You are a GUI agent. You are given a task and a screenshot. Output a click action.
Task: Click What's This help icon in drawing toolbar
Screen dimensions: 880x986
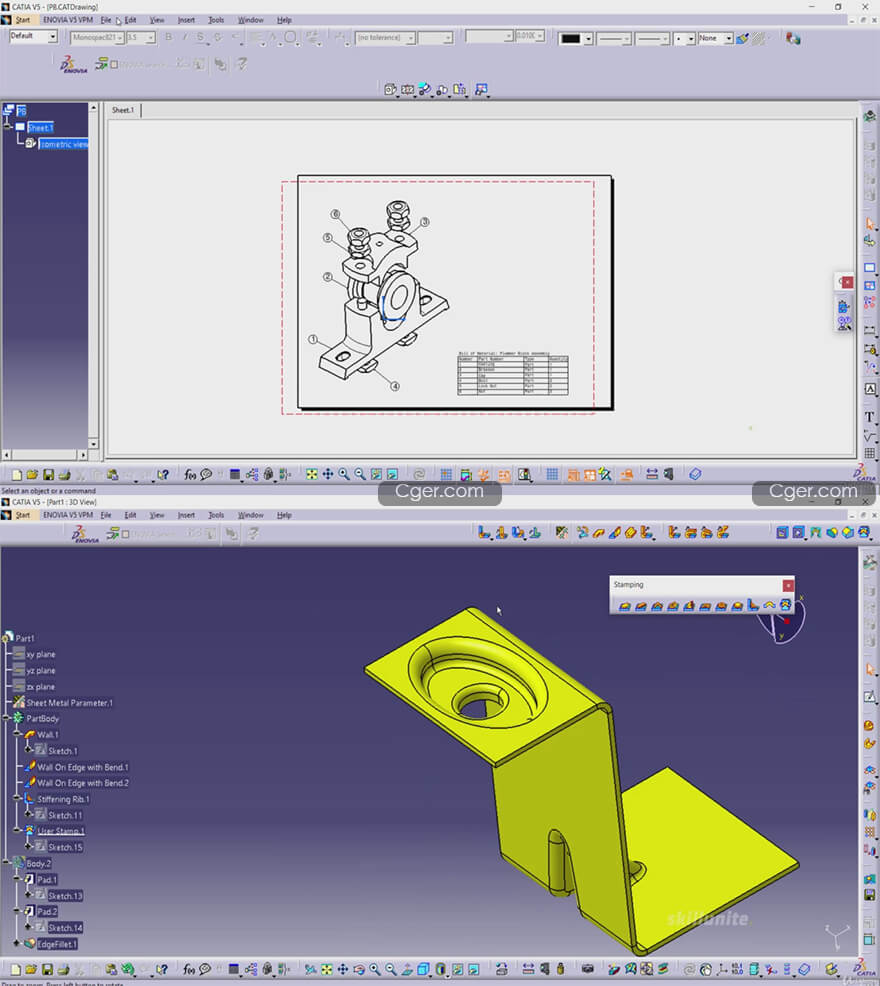pos(163,475)
